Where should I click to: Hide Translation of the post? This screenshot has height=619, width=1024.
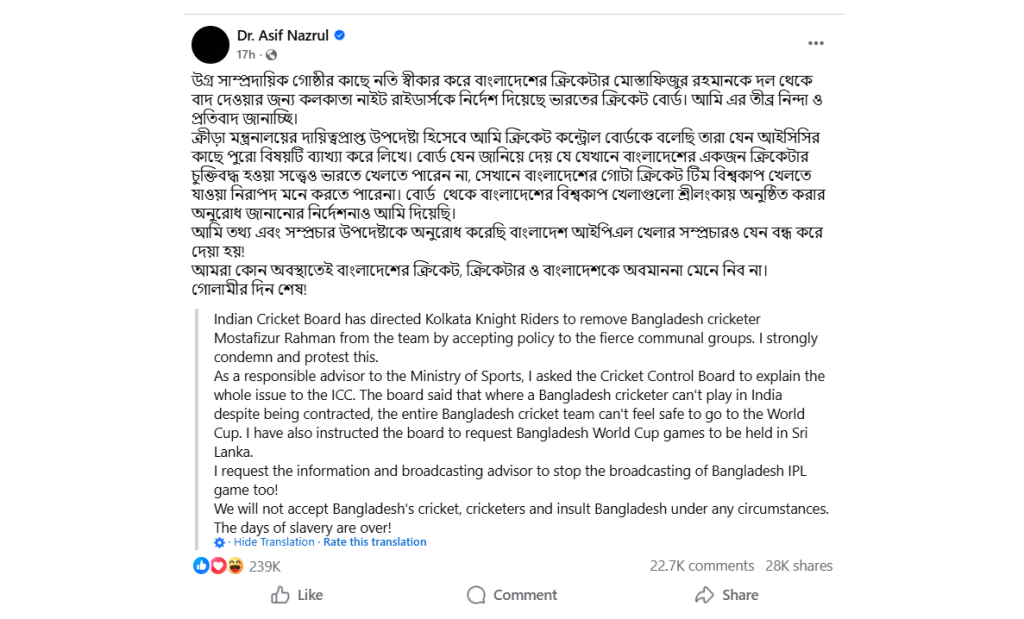tap(274, 542)
